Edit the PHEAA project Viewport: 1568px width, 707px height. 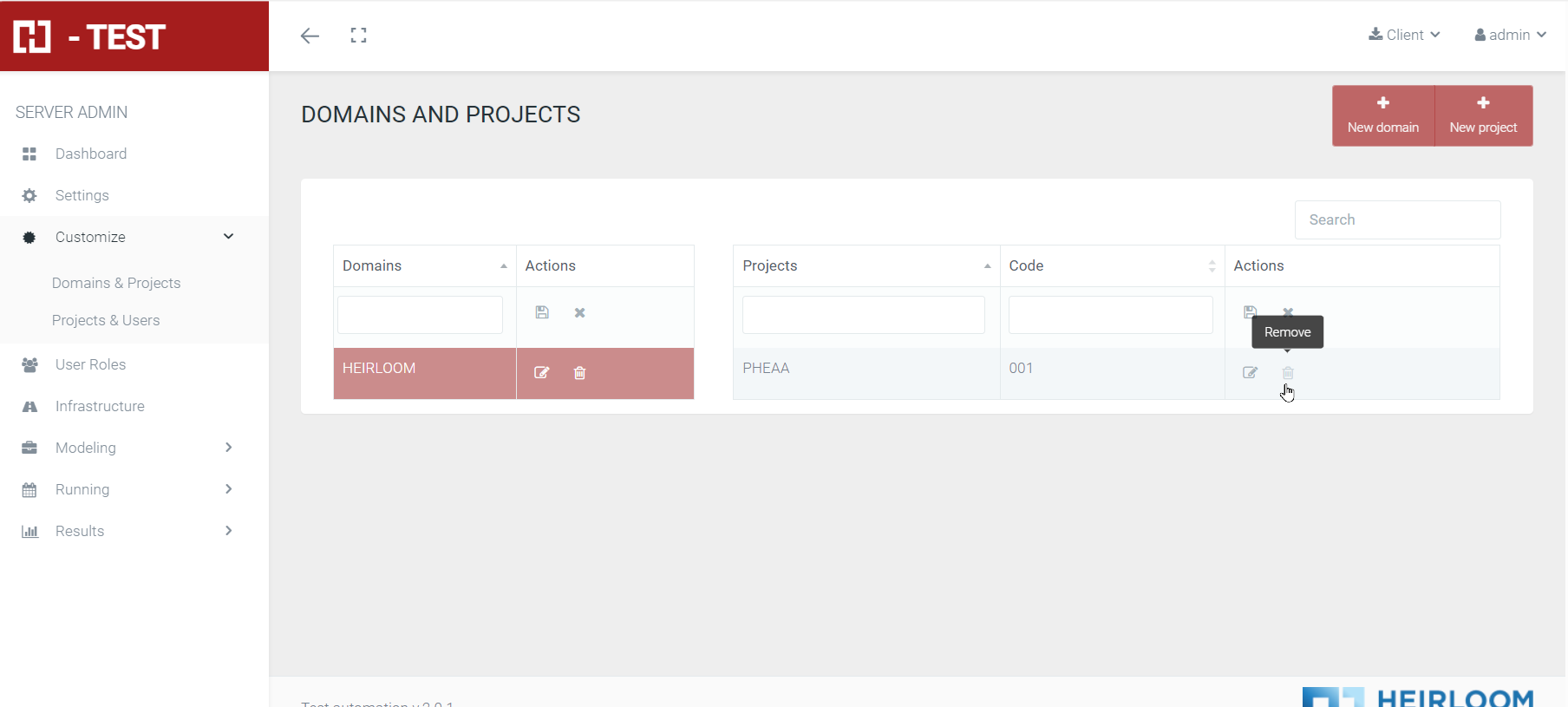click(1250, 373)
